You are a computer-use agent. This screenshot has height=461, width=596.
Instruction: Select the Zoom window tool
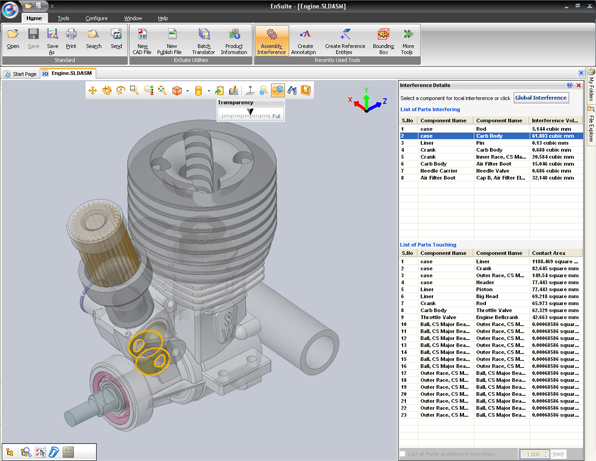(134, 90)
